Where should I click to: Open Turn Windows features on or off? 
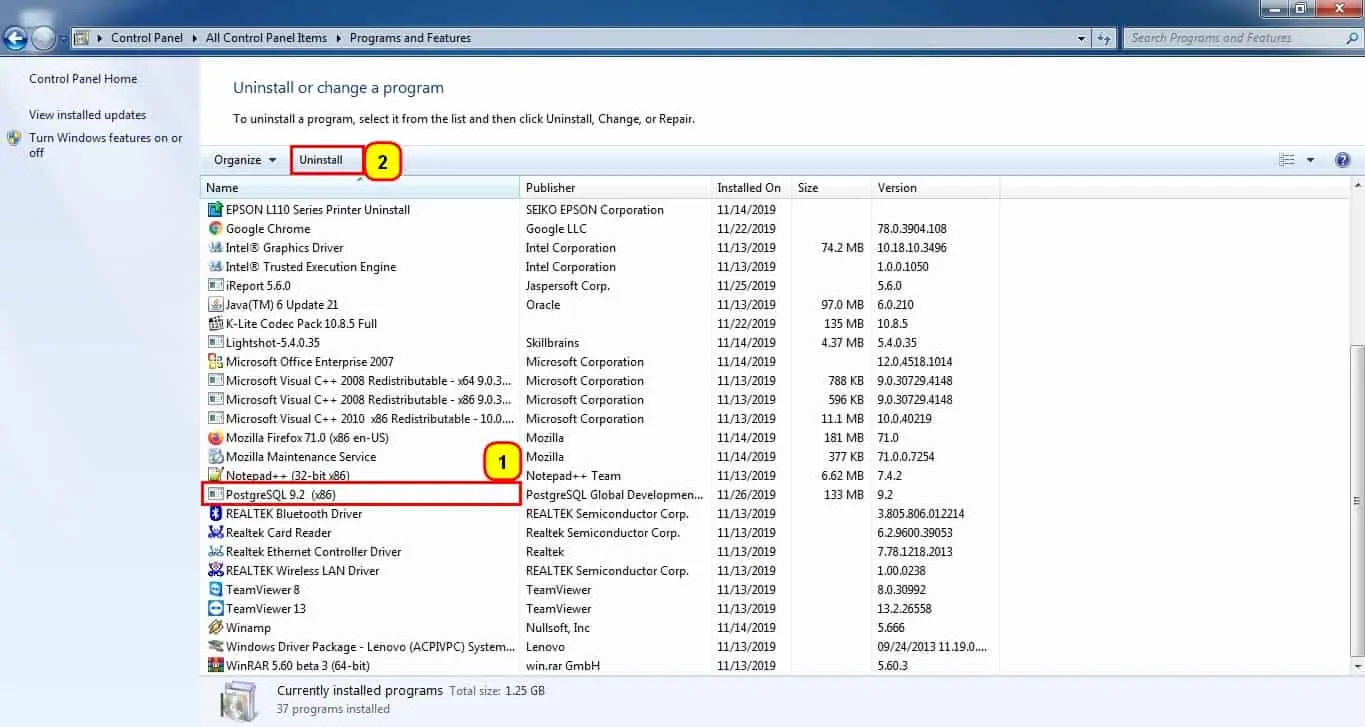(x=105, y=145)
